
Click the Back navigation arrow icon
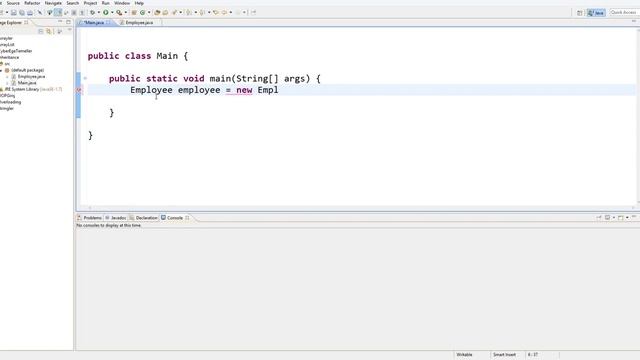224,13
